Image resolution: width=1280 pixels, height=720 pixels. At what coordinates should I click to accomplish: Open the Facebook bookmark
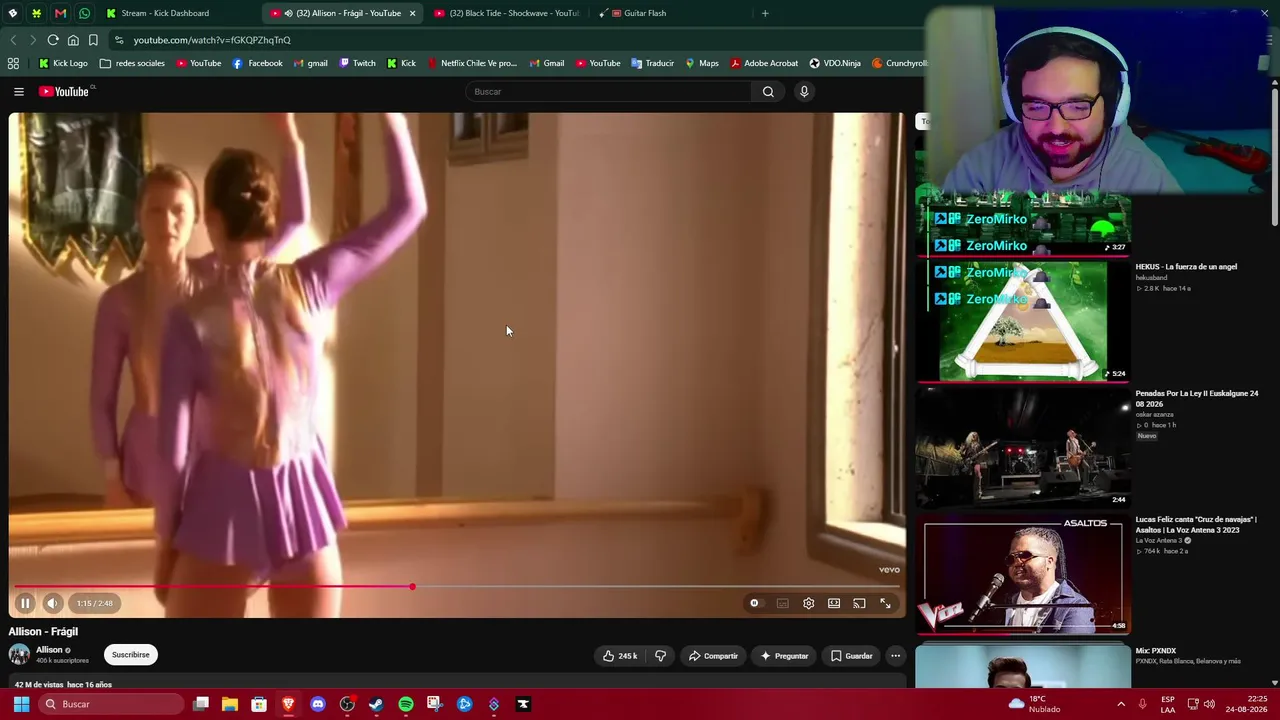(x=257, y=63)
